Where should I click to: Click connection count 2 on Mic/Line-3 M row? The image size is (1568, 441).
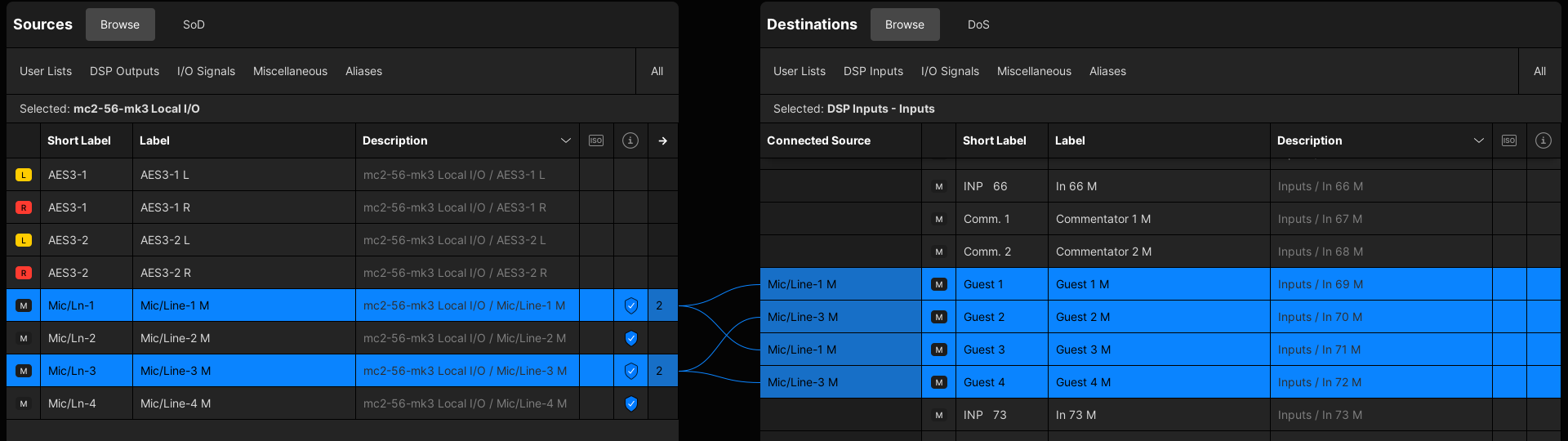click(659, 371)
